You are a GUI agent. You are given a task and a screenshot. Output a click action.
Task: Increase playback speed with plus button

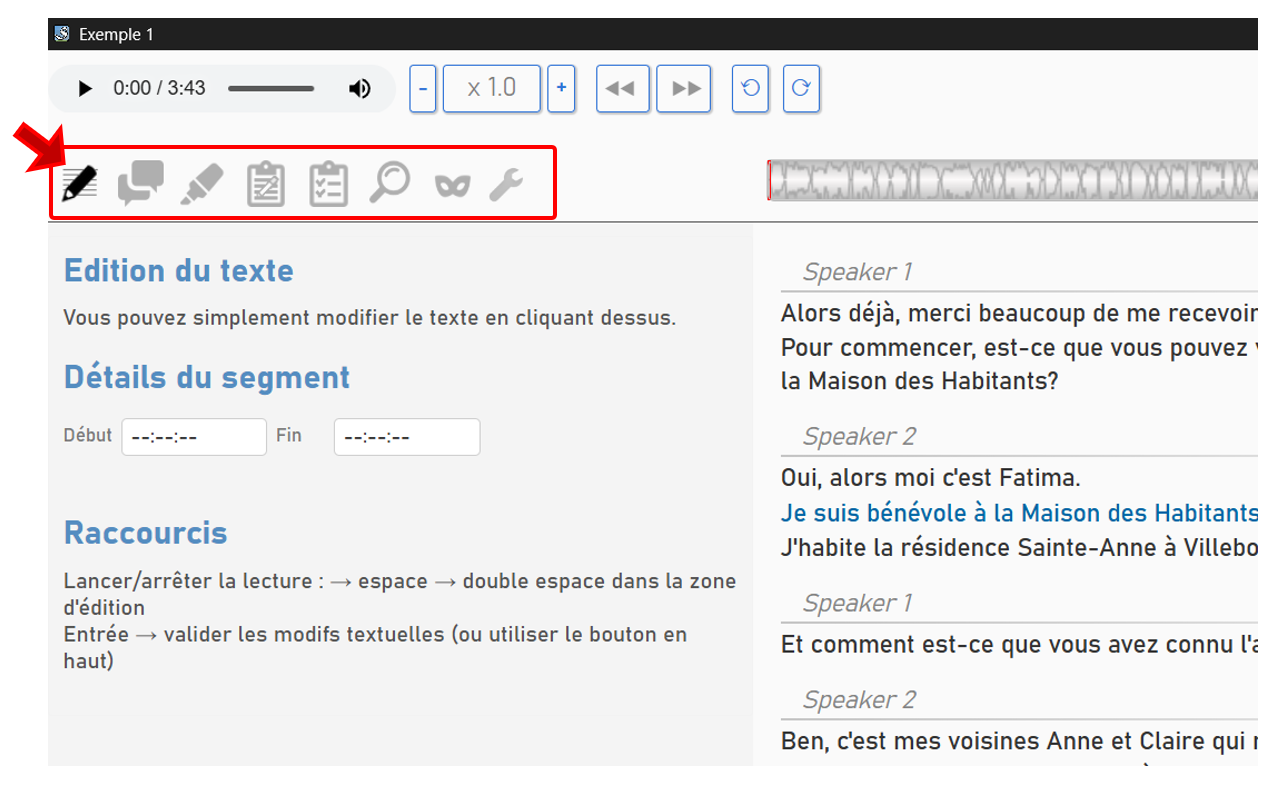(x=561, y=89)
